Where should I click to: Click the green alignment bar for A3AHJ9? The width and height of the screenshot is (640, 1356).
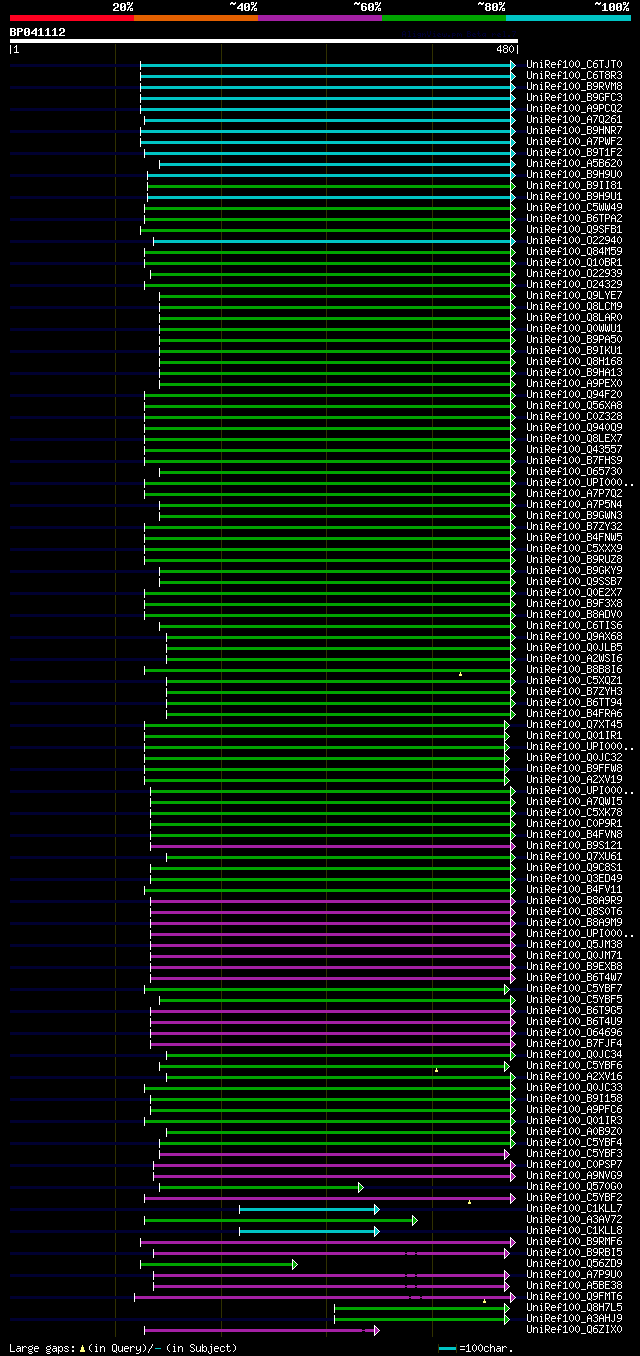coord(422,1319)
